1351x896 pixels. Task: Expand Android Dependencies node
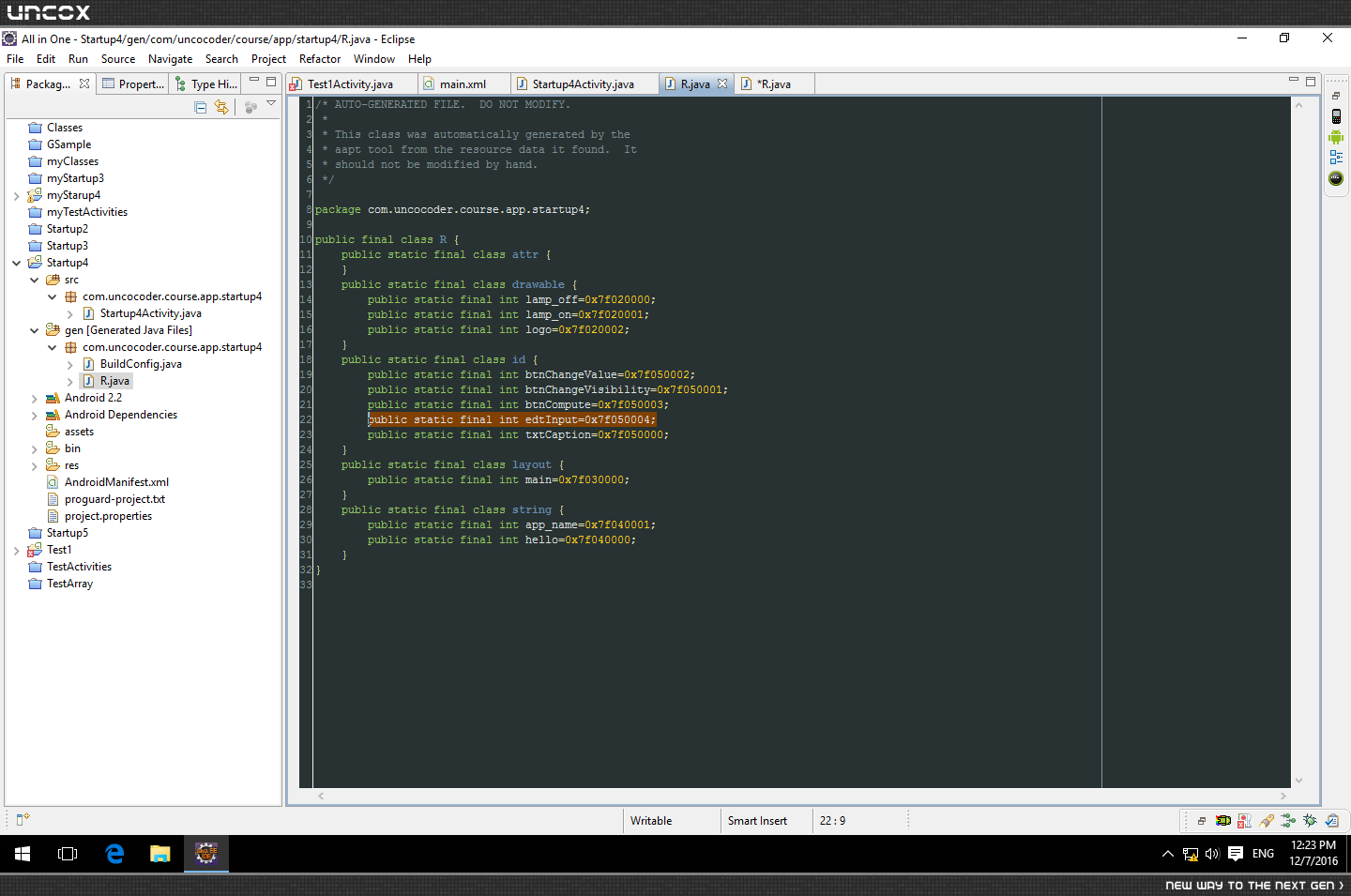(x=34, y=416)
